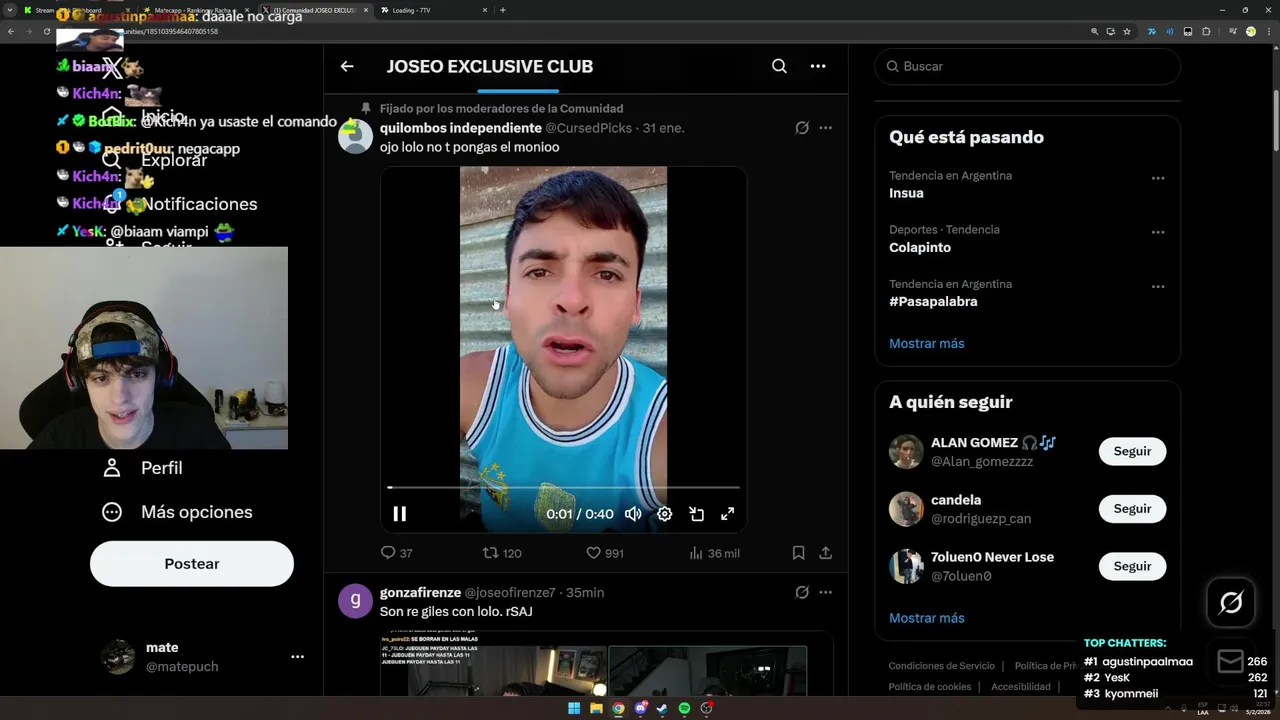
Task: Open Notificaciones in sidebar
Action: (x=180, y=204)
